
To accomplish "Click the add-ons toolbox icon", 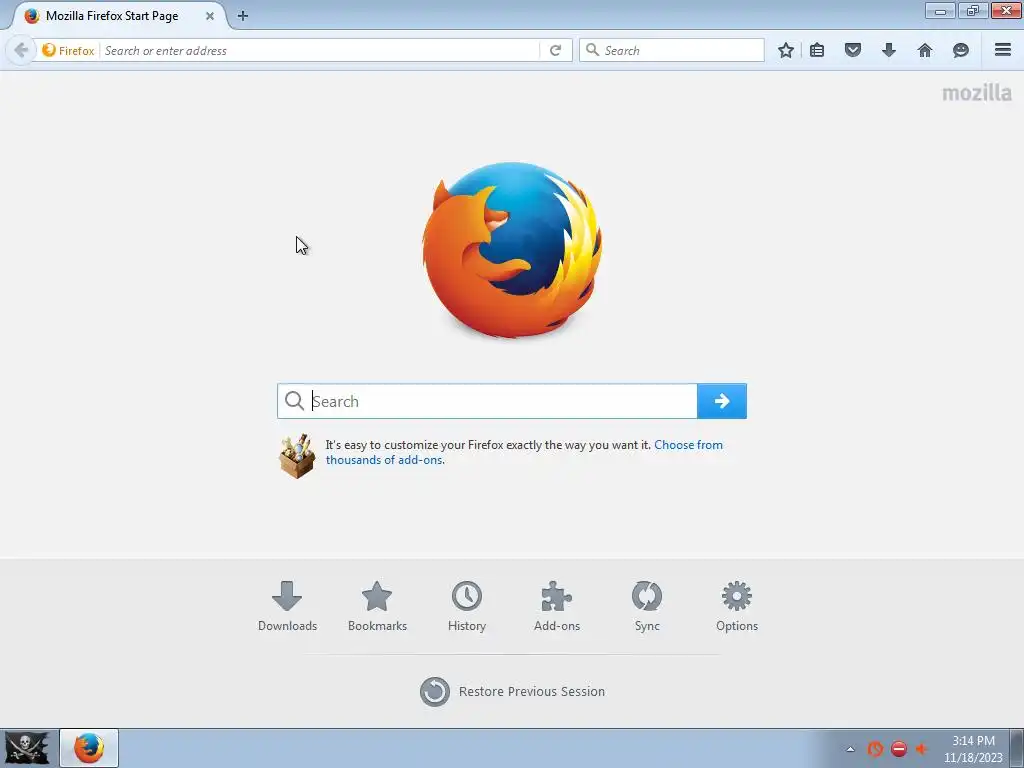I will [296, 456].
